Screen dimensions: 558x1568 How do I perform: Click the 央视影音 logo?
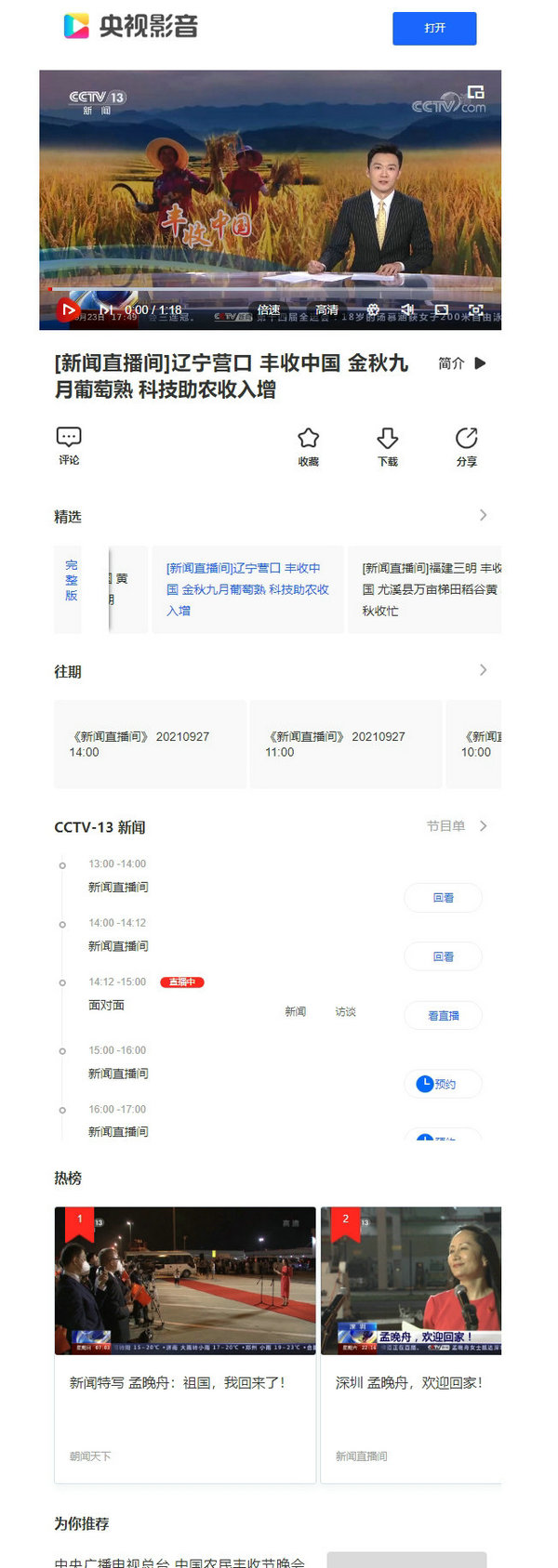(130, 26)
